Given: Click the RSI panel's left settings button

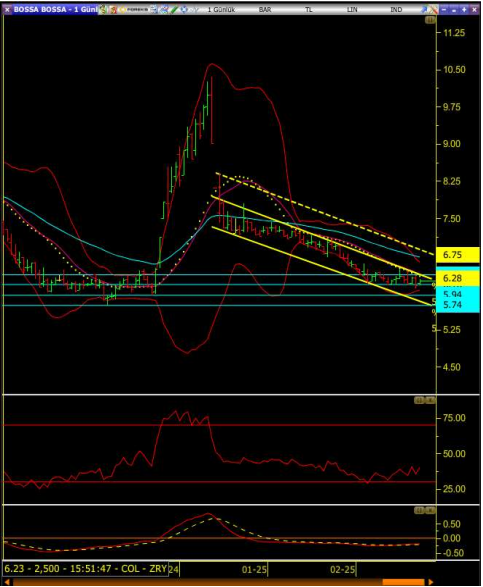Looking at the screenshot, I should coord(419,401).
